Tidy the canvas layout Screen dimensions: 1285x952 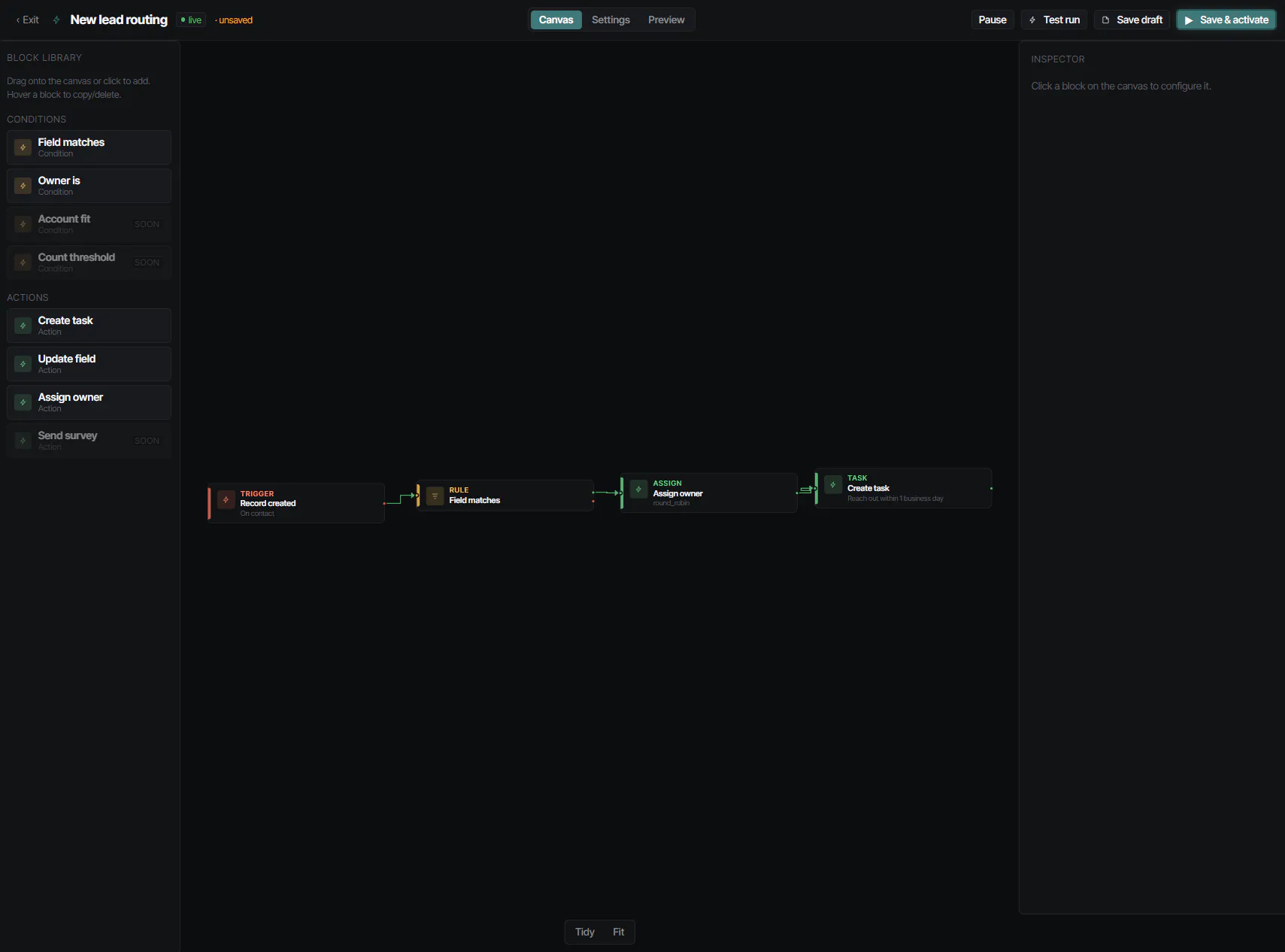(585, 932)
